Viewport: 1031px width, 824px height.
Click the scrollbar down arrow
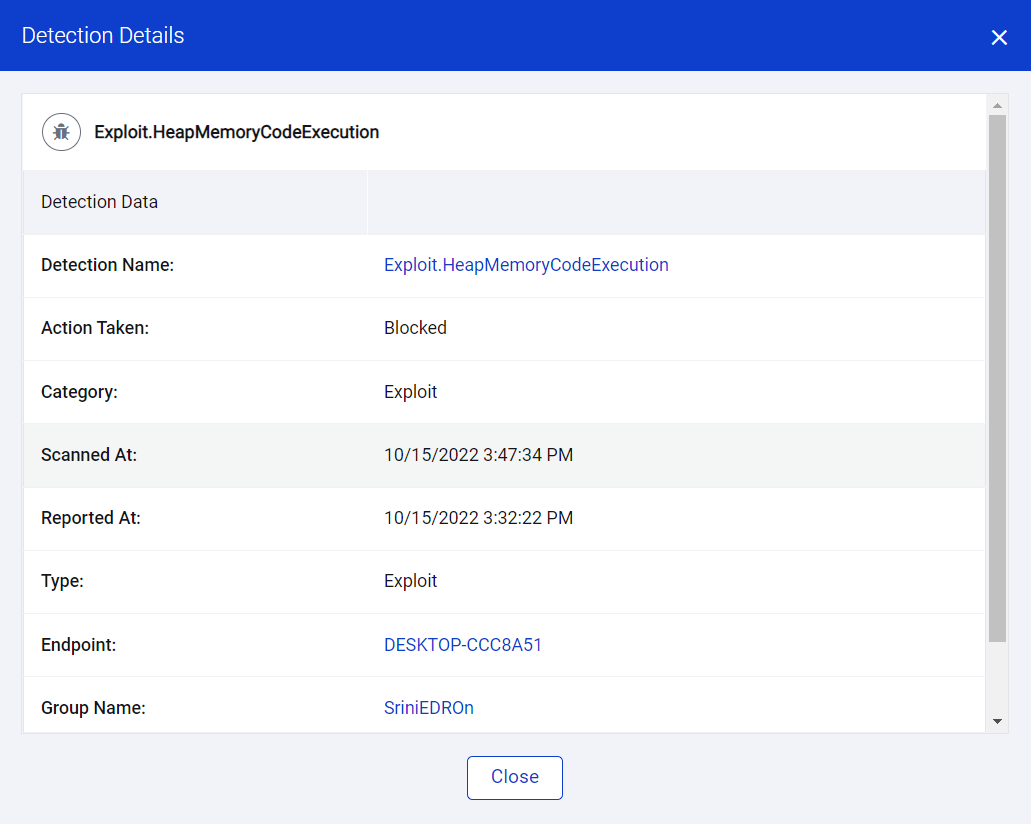pos(997,719)
